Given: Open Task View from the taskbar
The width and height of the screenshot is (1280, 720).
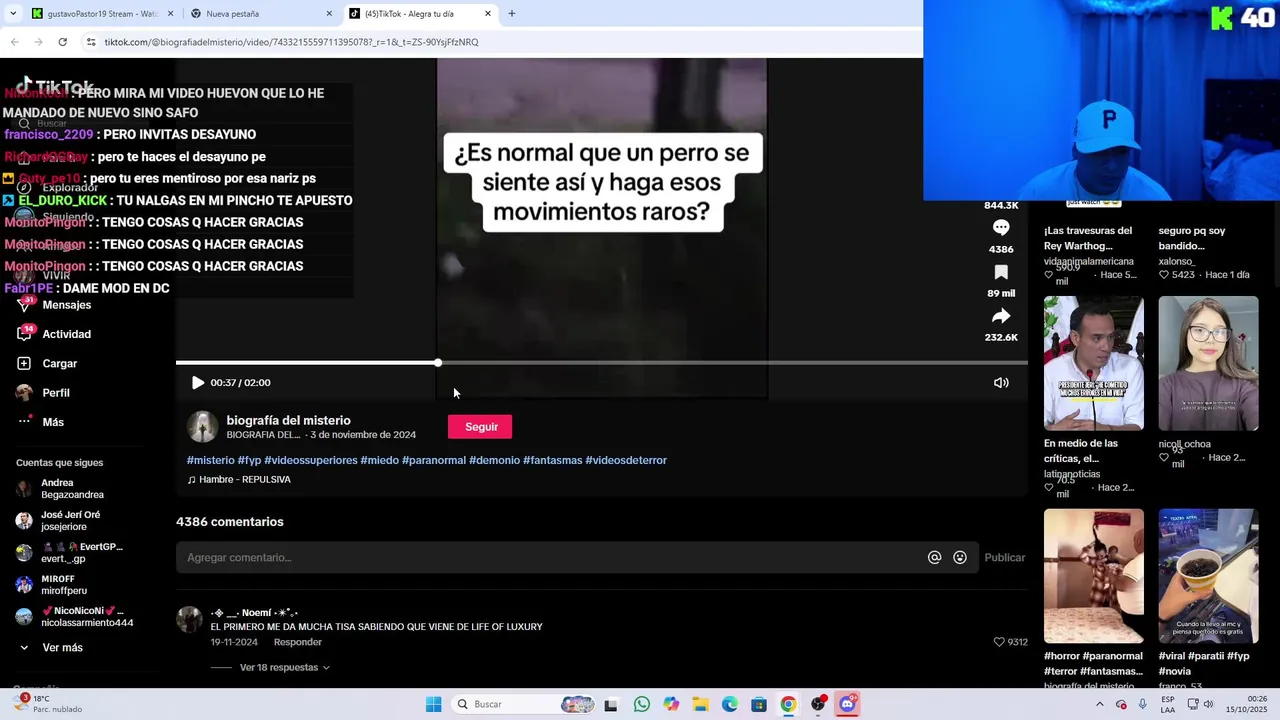Looking at the screenshot, I should (x=611, y=704).
